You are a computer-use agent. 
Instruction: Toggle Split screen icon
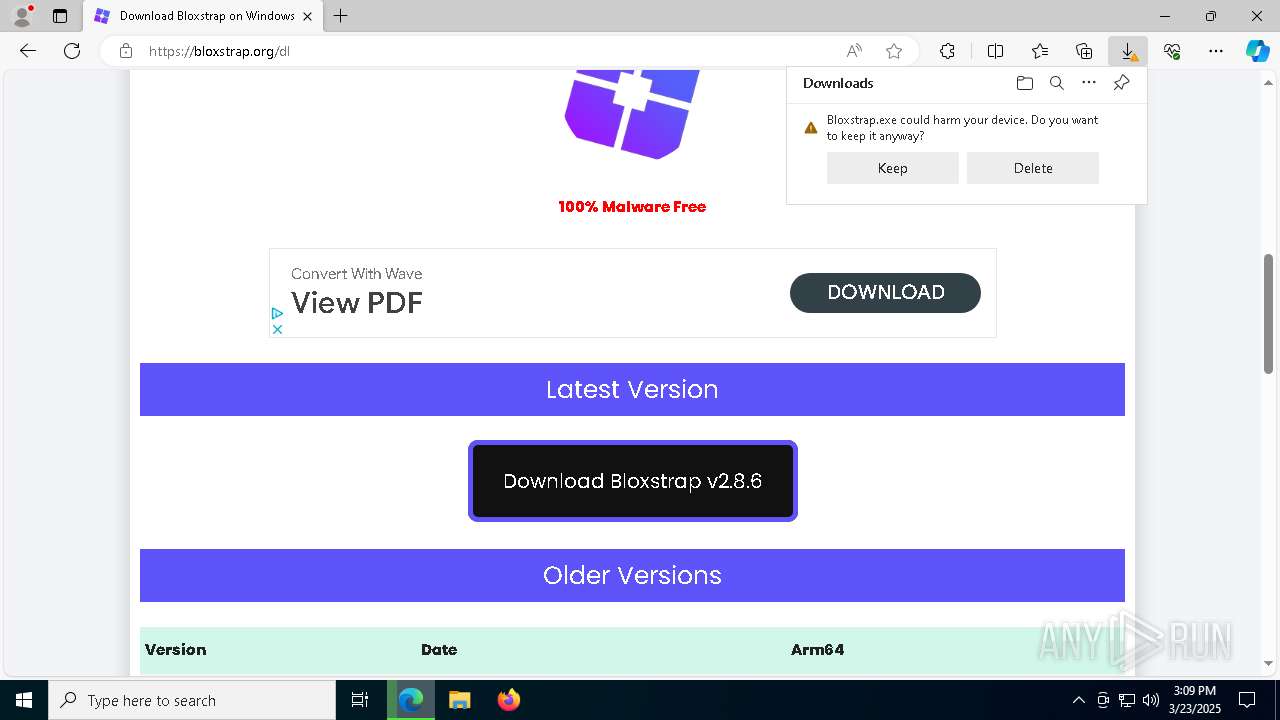[x=995, y=51]
